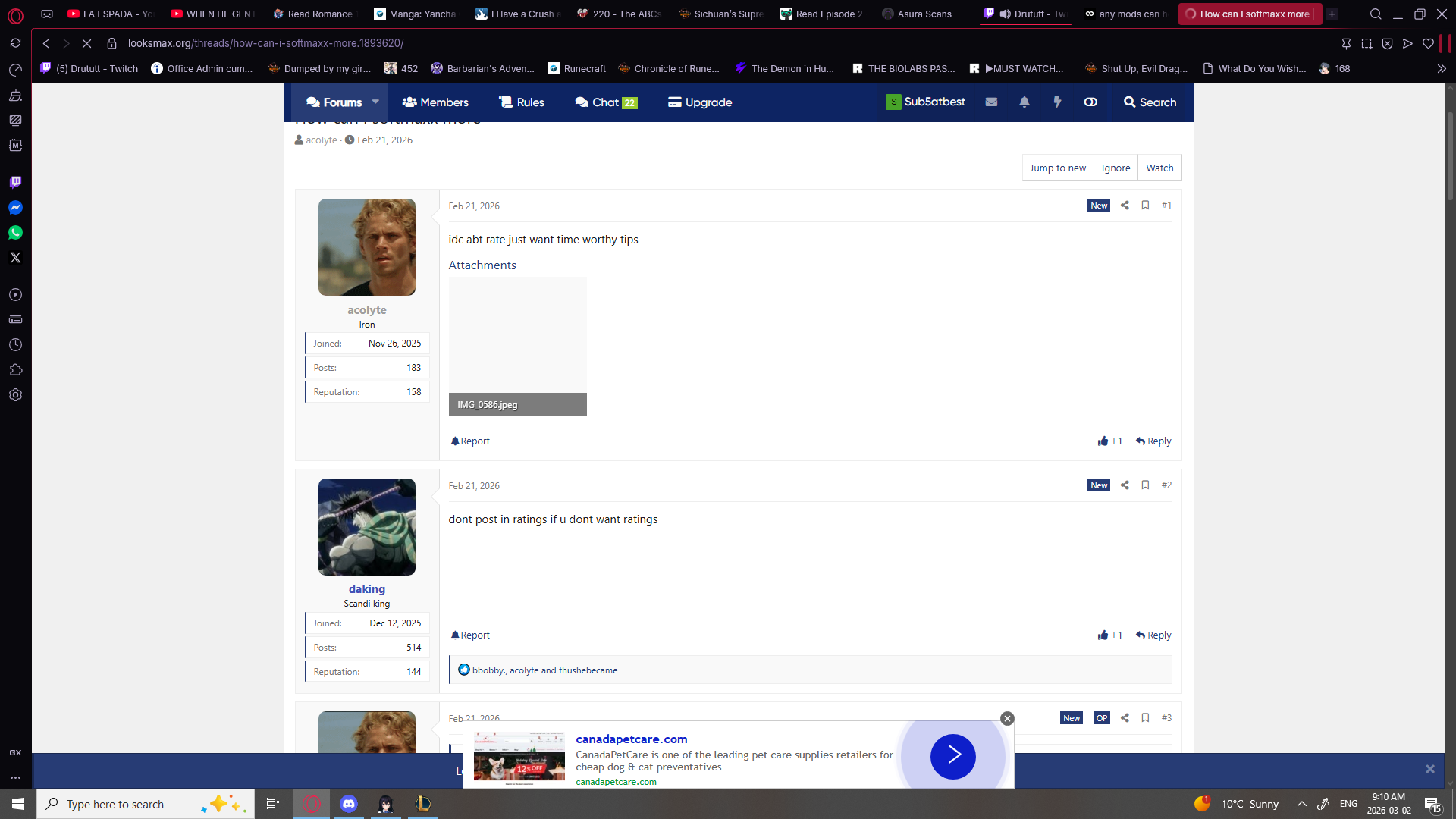Open Twitch in the Opera sidebar
This screenshot has width=1456, height=819.
(15, 183)
